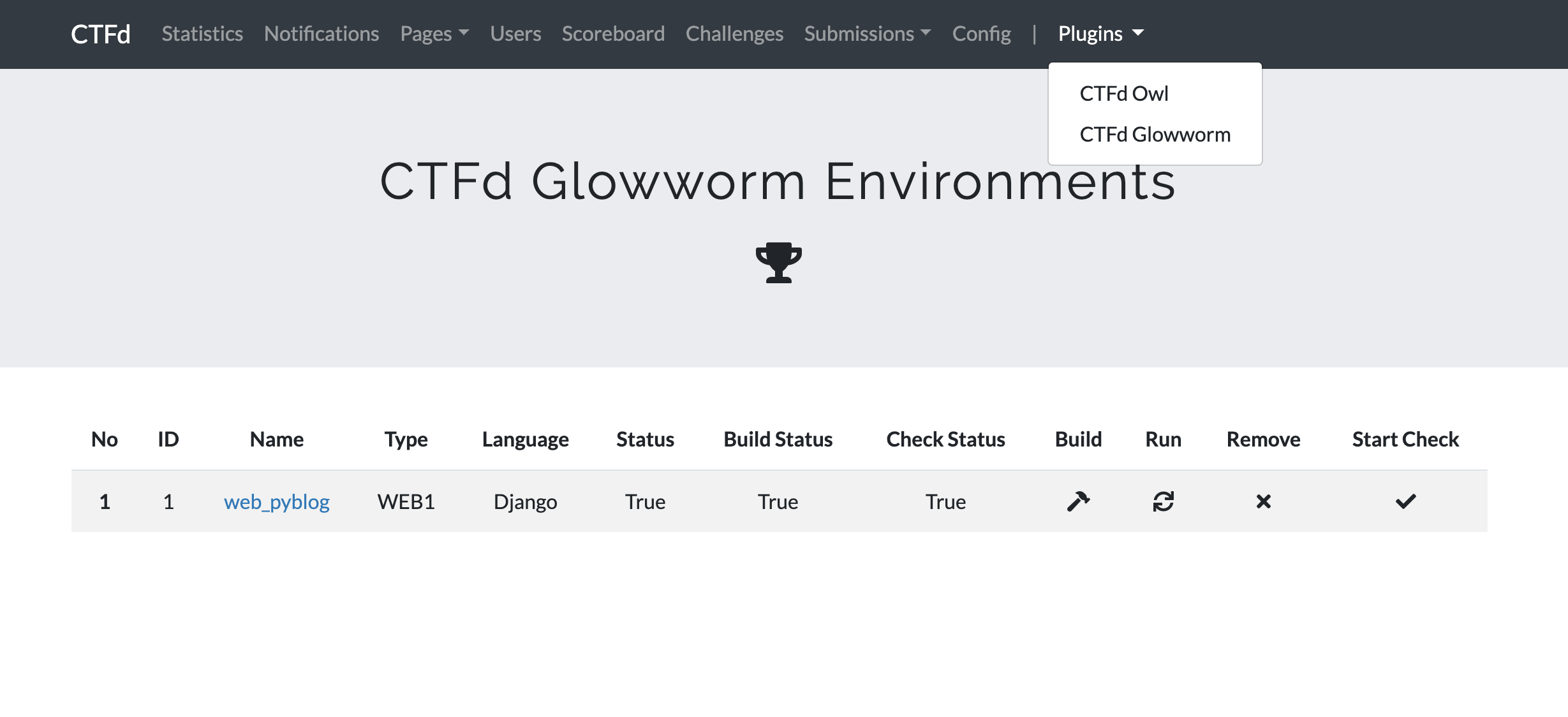This screenshot has height=717, width=1568.
Task: Click the hammer Build icon for web_pyblog
Action: [x=1078, y=501]
